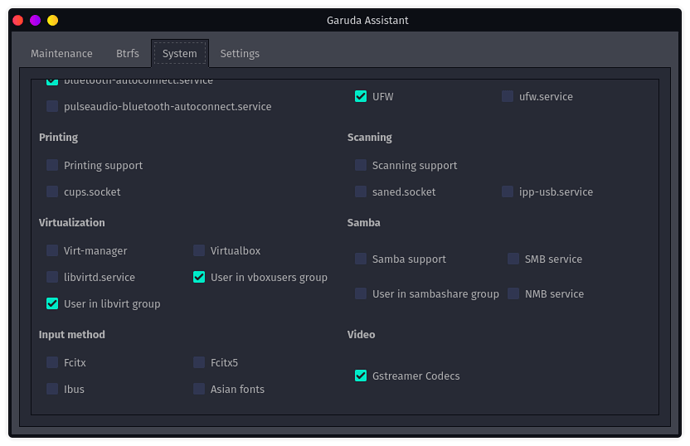Image resolution: width=690 pixels, height=446 pixels.
Task: Uncheck User in vboxusers group
Action: point(199,277)
